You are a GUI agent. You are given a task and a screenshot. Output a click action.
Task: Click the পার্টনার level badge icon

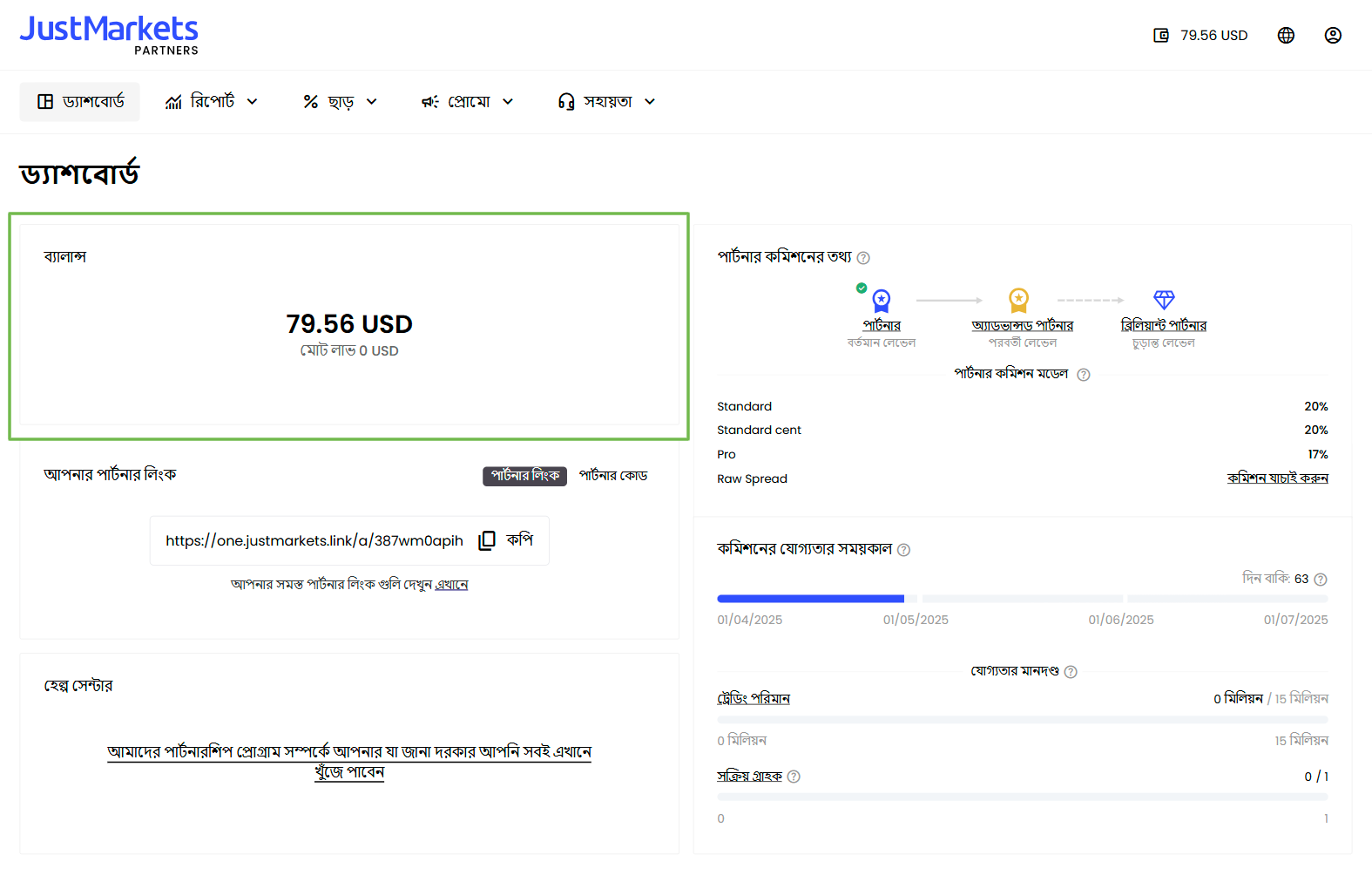pyautogui.click(x=882, y=301)
